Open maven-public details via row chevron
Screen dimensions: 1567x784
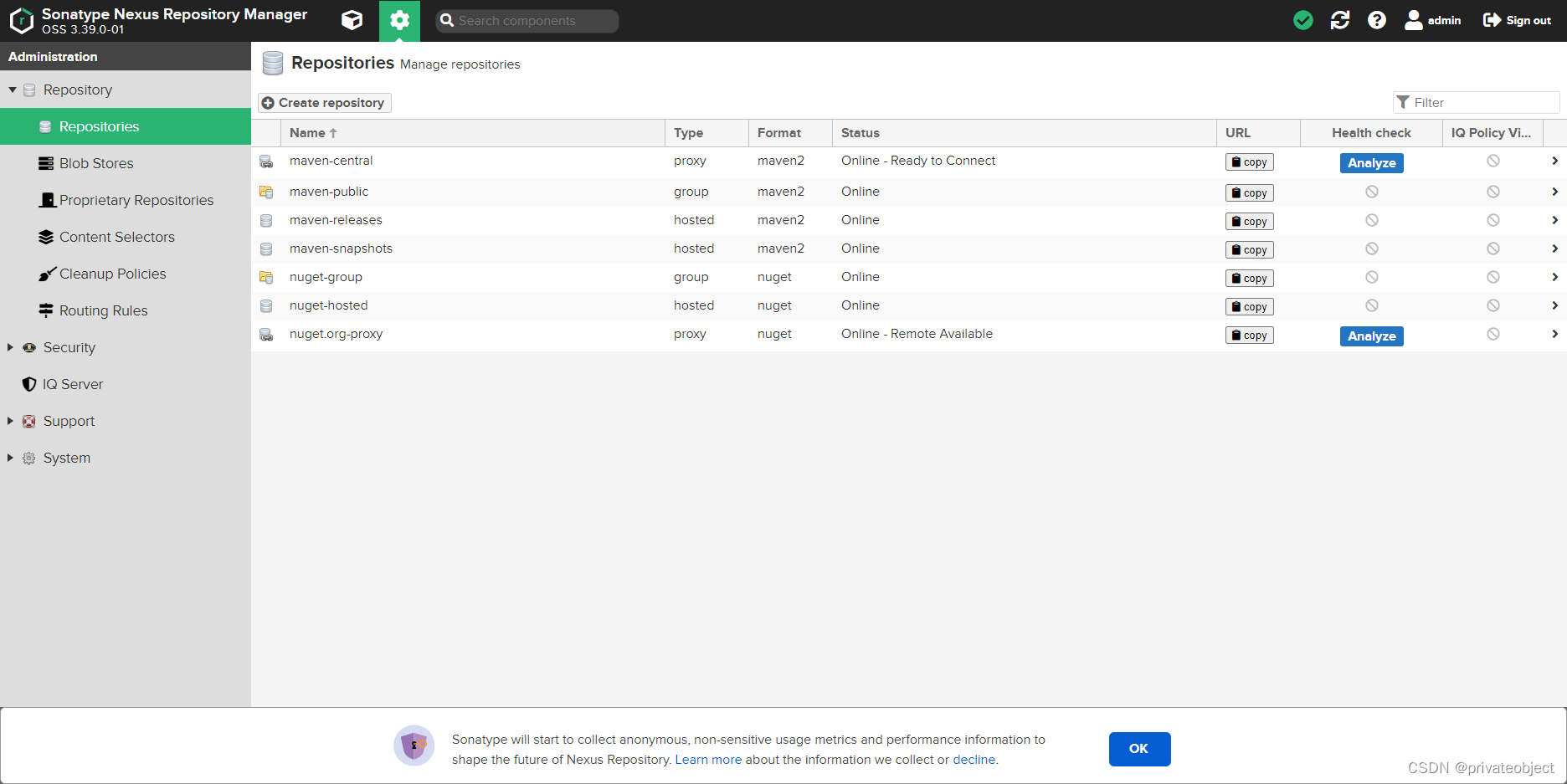pyautogui.click(x=1554, y=192)
